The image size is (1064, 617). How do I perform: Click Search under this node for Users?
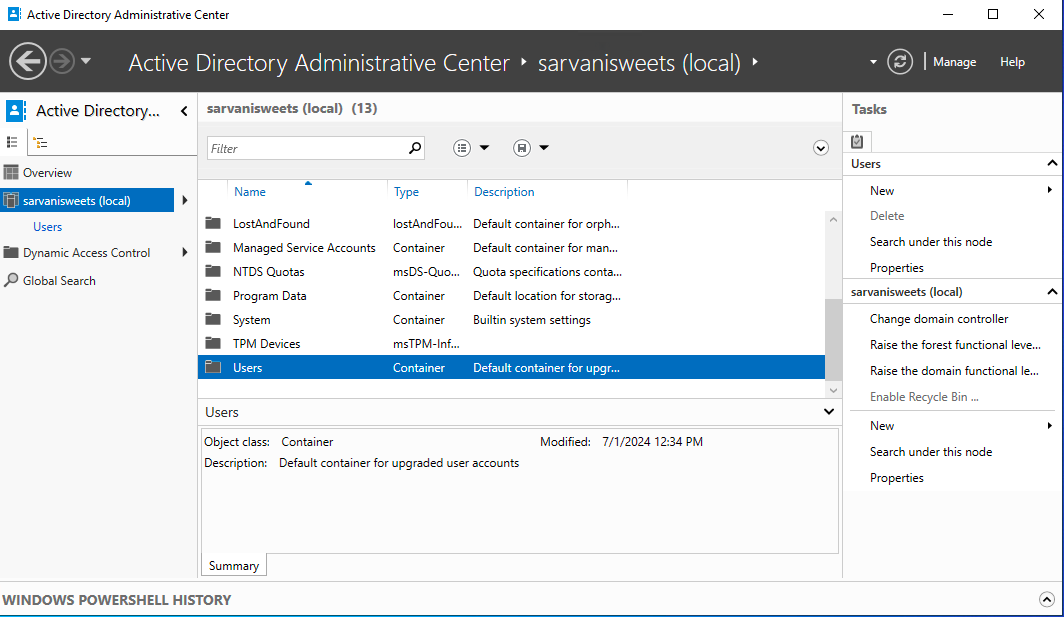pyautogui.click(x=930, y=242)
